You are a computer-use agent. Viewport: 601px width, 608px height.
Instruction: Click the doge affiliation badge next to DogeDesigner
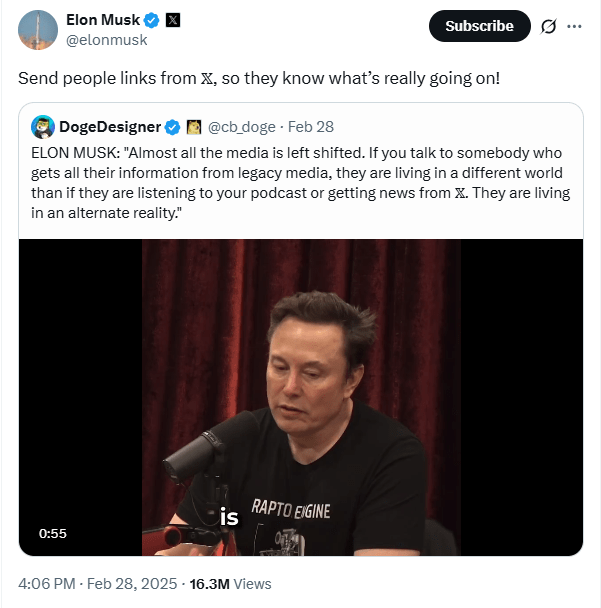click(x=195, y=127)
